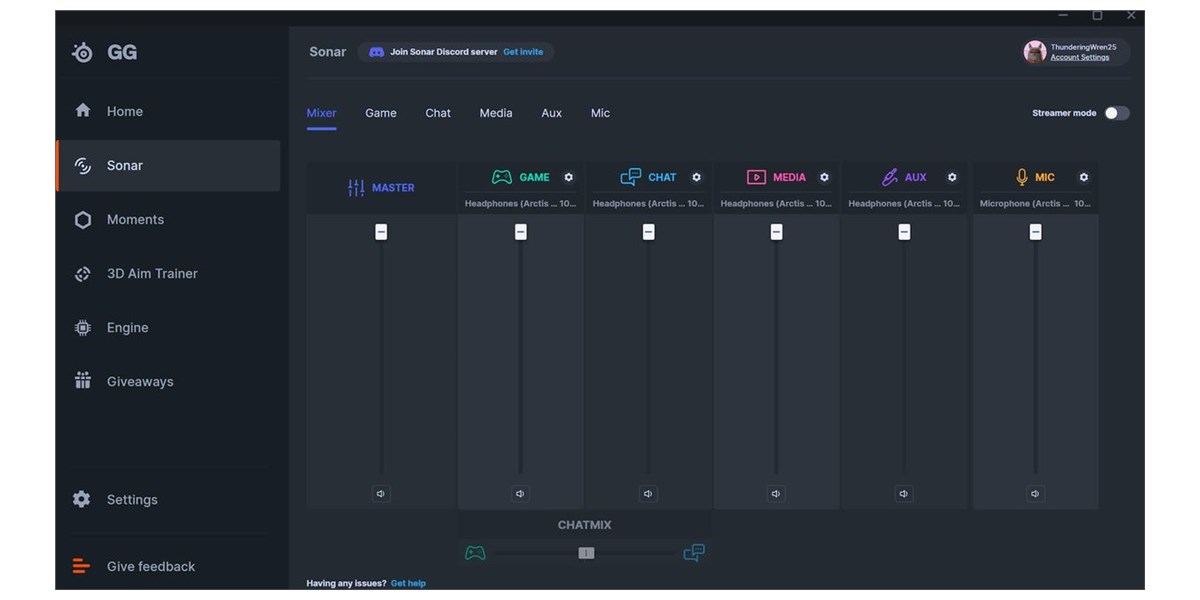
Task: Click the Get help link
Action: [408, 583]
